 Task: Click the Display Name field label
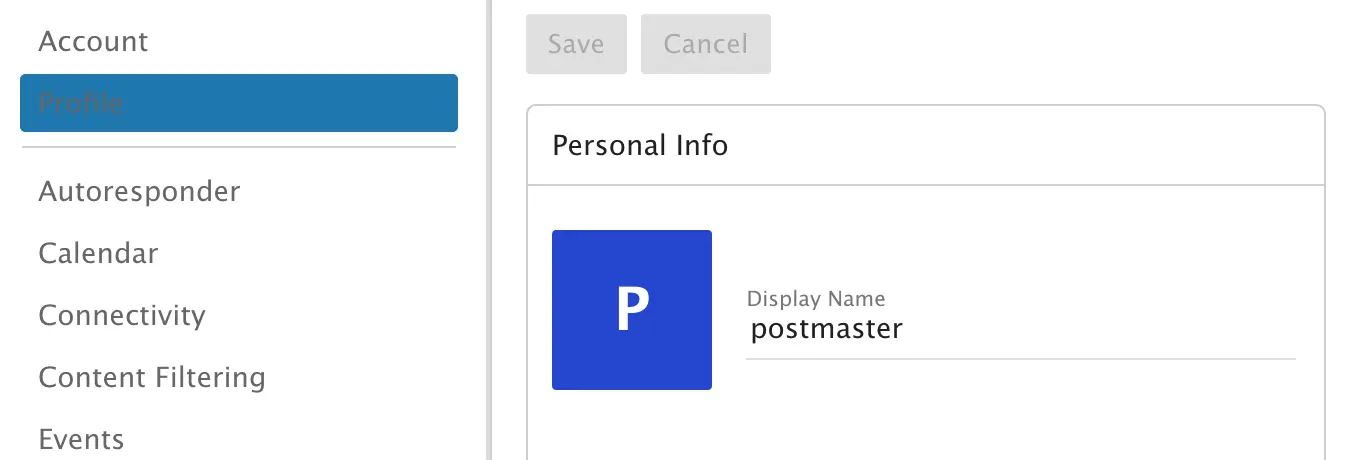[816, 299]
